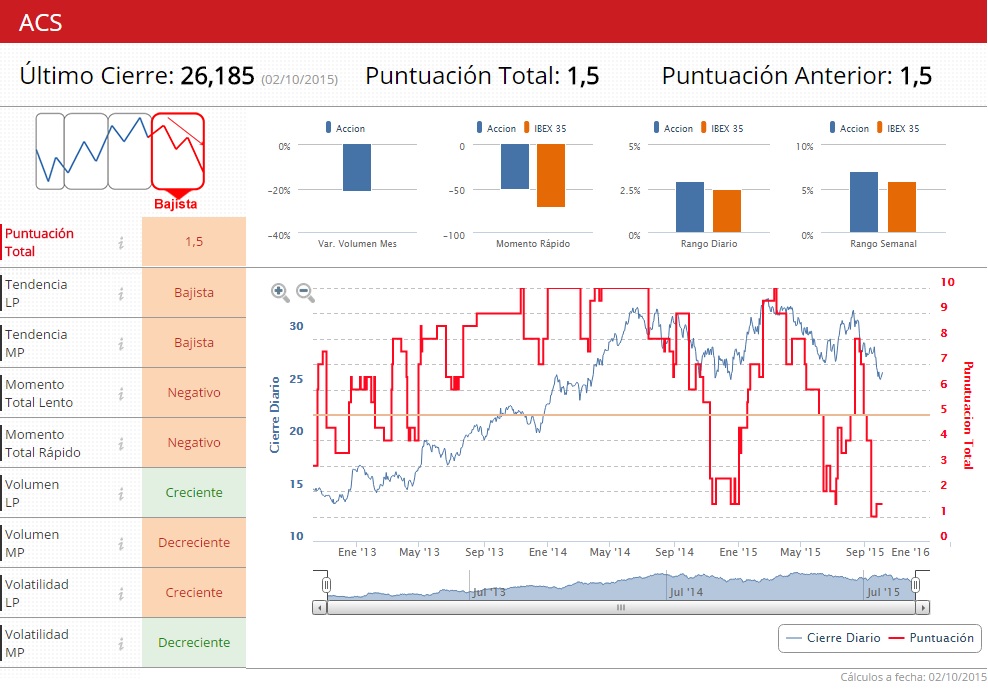Click Momento Total Rápido Negativo cell
Image resolution: width=988 pixels, height=699 pixels.
pyautogui.click(x=194, y=442)
